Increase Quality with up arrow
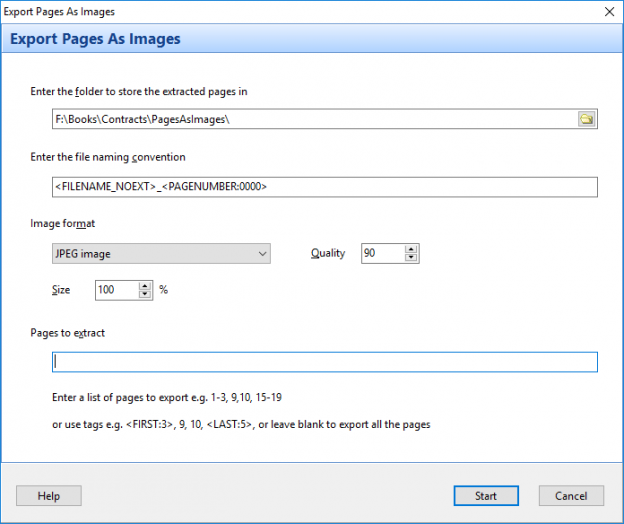 pyautogui.click(x=411, y=249)
